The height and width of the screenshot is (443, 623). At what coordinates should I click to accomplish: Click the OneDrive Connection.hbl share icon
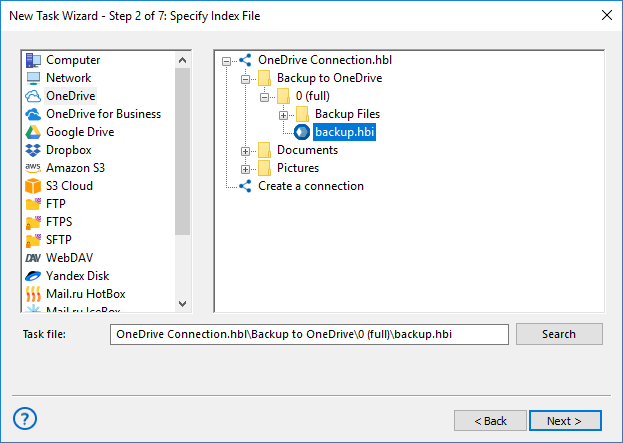(x=245, y=60)
